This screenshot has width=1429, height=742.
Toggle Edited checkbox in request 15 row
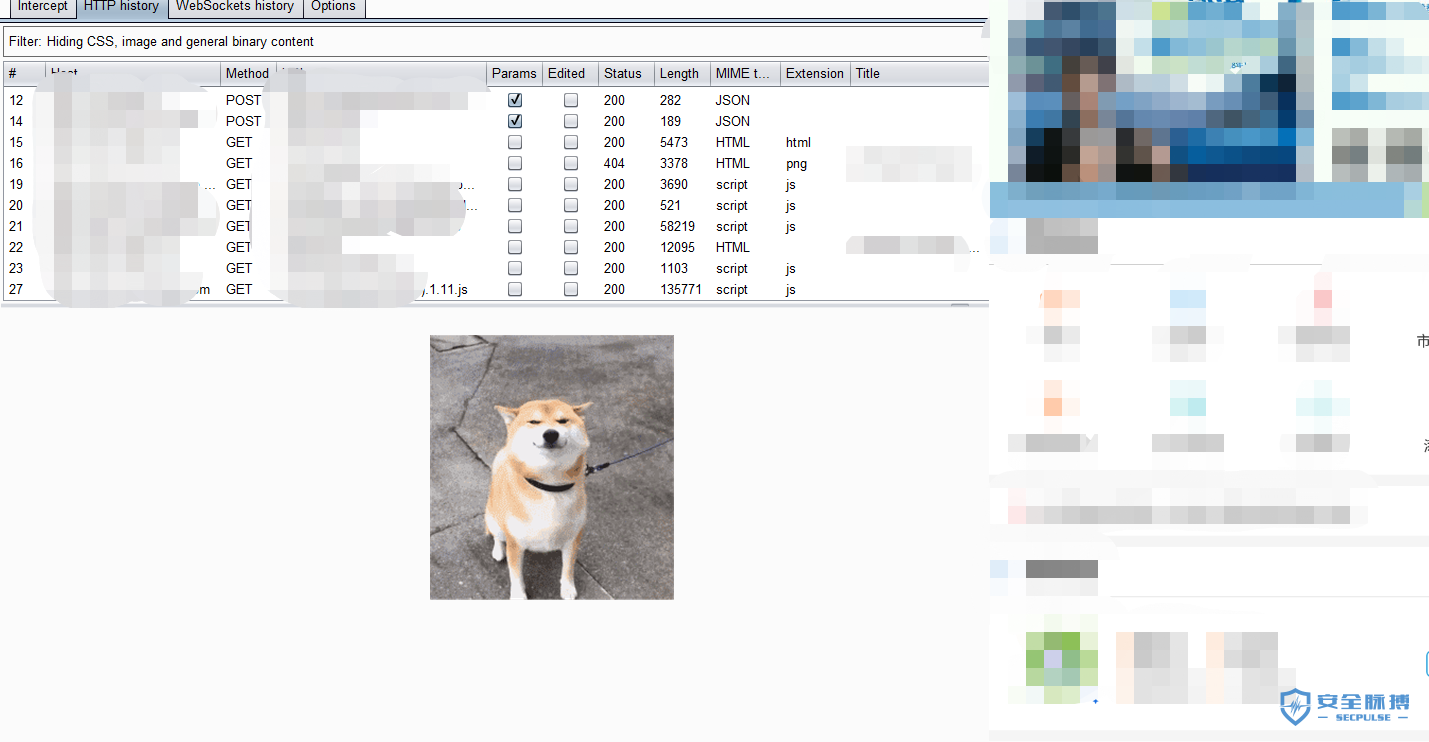tap(571, 142)
